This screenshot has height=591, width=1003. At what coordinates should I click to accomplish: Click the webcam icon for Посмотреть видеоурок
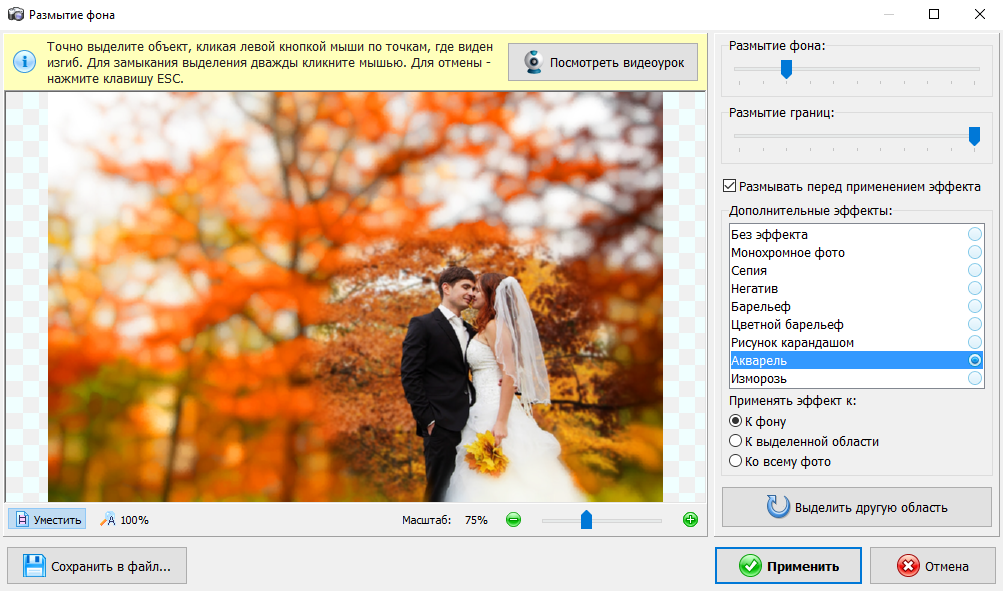coord(533,62)
